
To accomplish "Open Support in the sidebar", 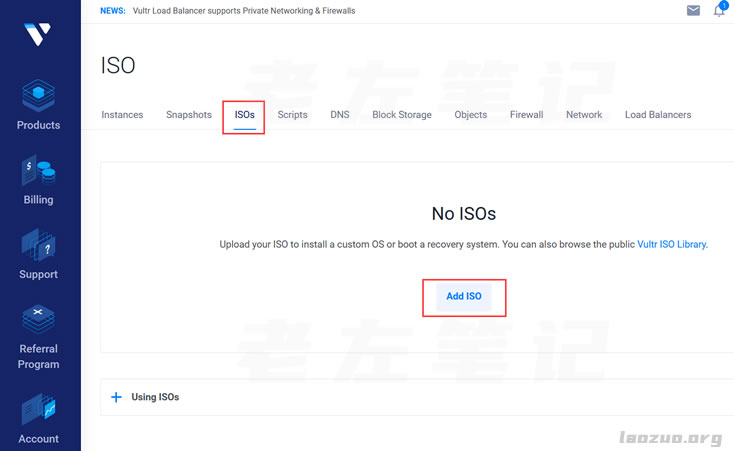I will (38, 254).
